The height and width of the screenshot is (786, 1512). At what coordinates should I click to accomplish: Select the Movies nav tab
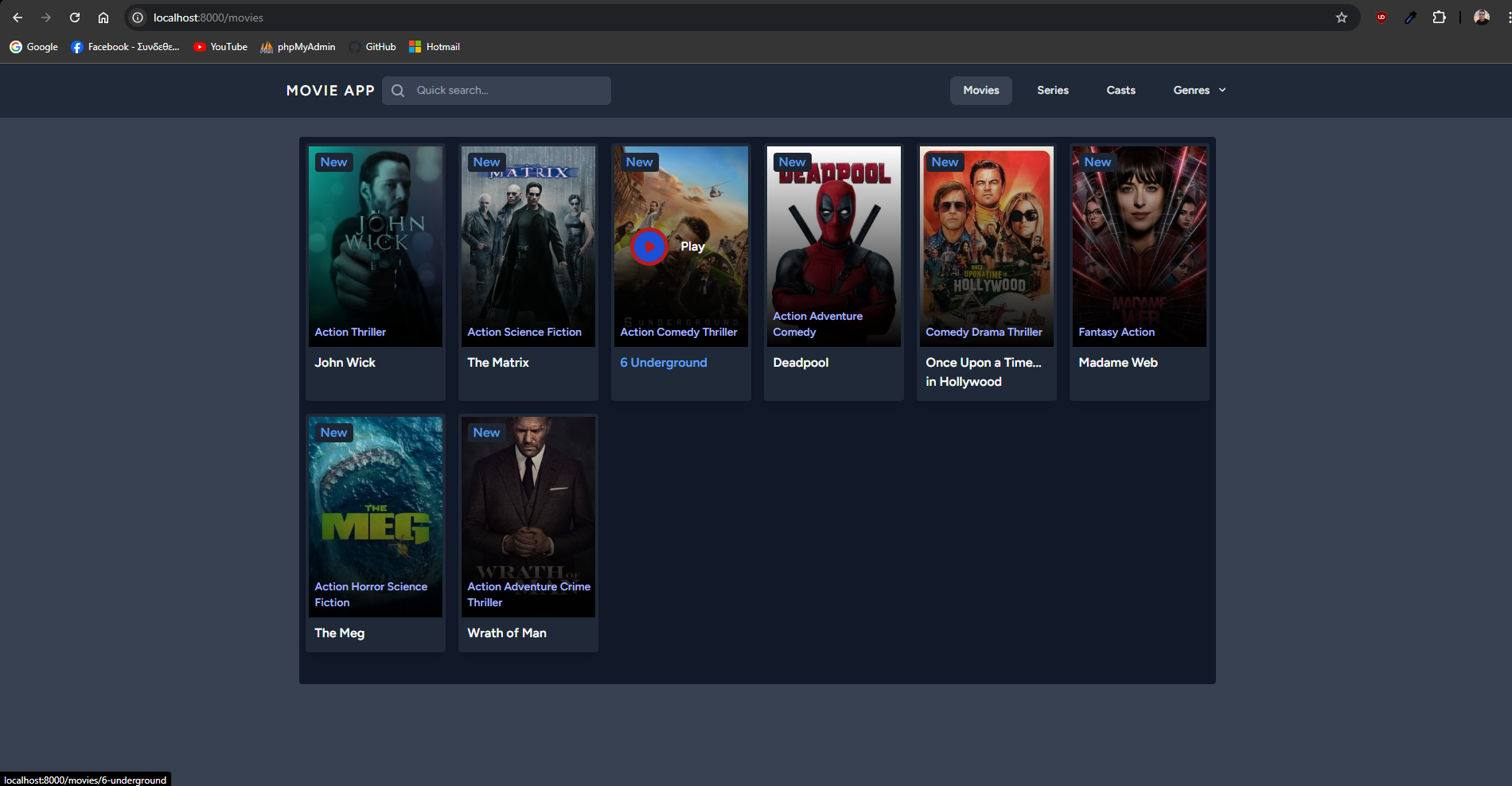tap(981, 91)
